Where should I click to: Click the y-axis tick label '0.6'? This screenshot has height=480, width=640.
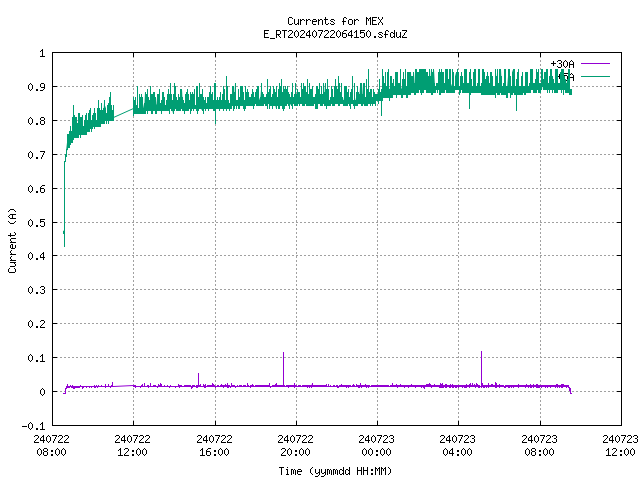tap(36, 189)
